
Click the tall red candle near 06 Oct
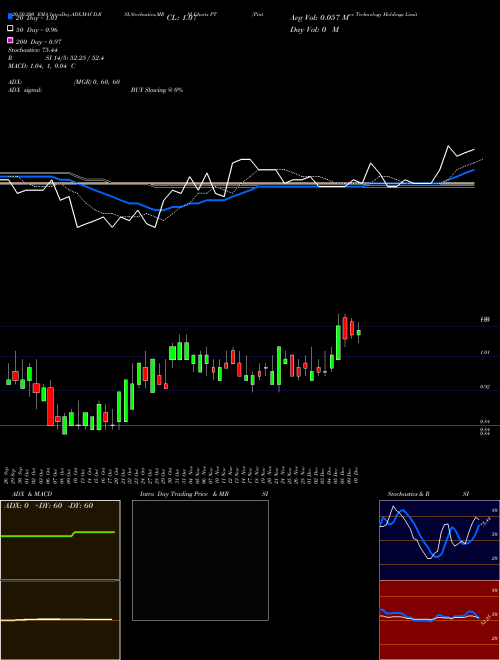click(51, 406)
